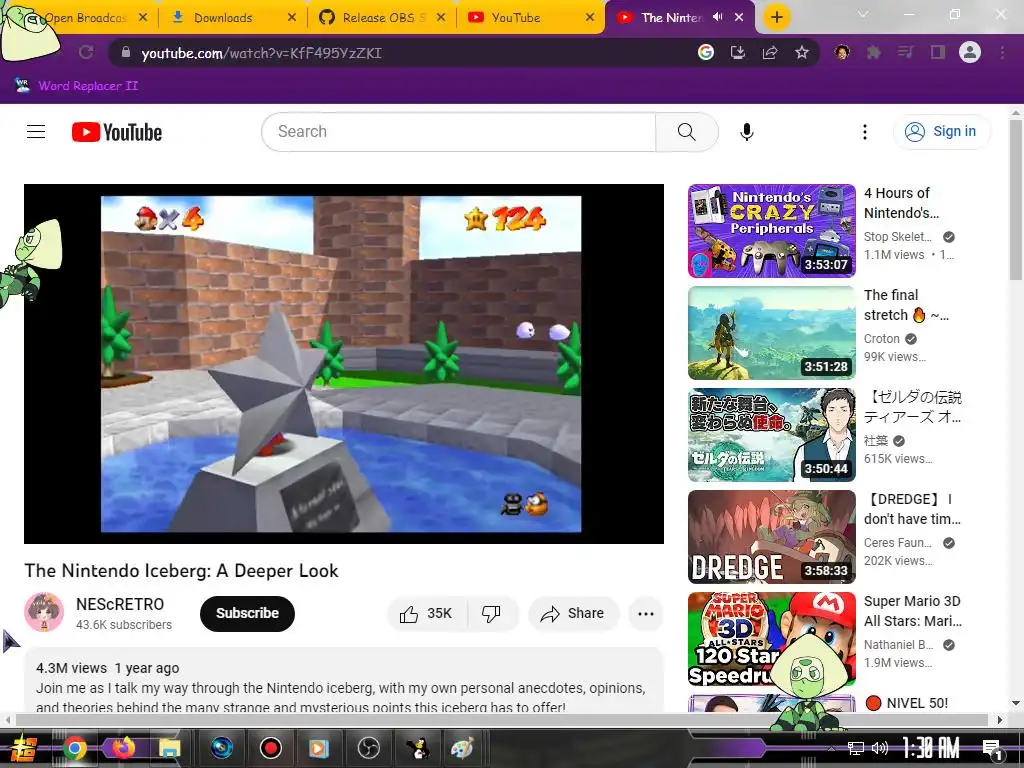Viewport: 1024px width, 768px height.
Task: Like the video with 35K thumbs up
Action: [426, 614]
